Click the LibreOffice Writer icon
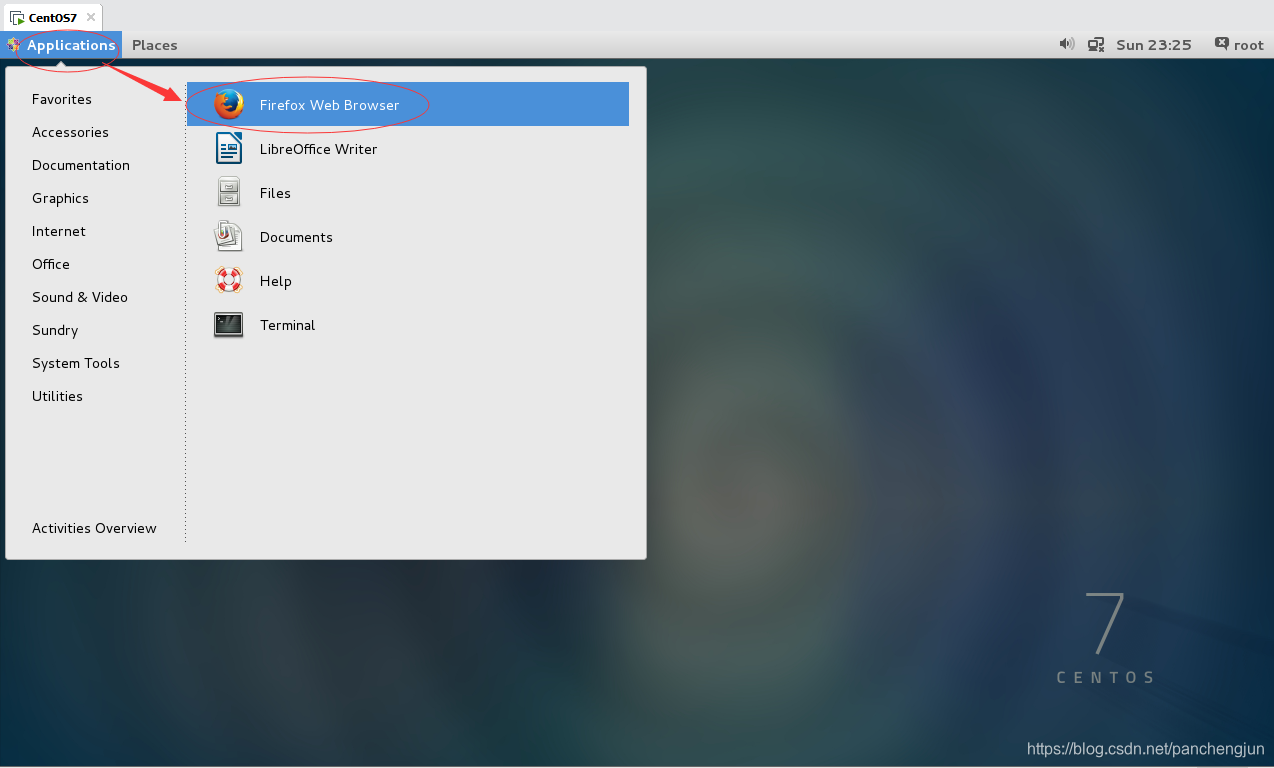Screen dimensions: 1274x768 pos(229,148)
